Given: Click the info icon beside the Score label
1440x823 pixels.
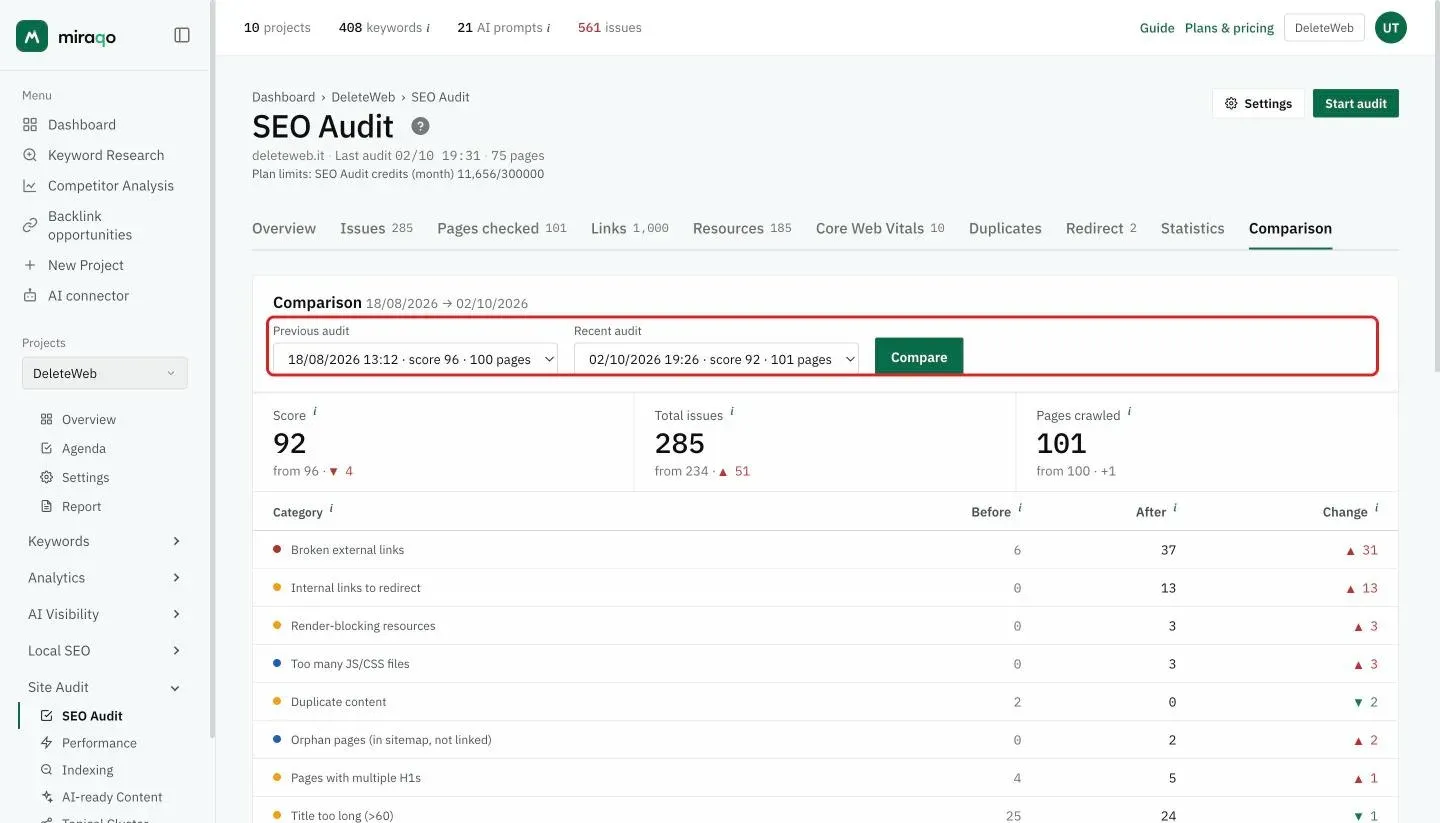Looking at the screenshot, I should tap(315, 411).
